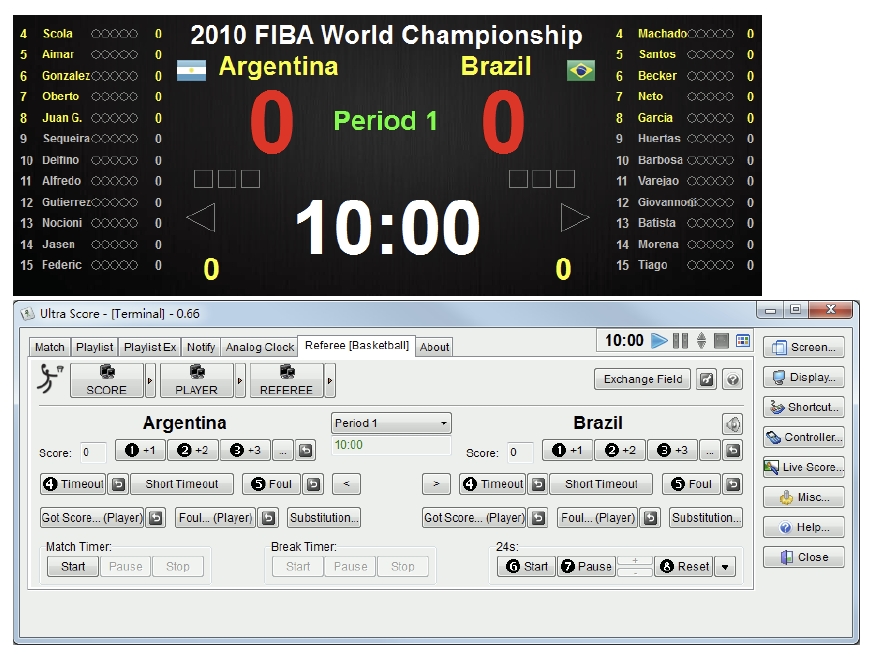This screenshot has height=664, width=880.
Task: Open the Display... settings
Action: pyautogui.click(x=804, y=377)
